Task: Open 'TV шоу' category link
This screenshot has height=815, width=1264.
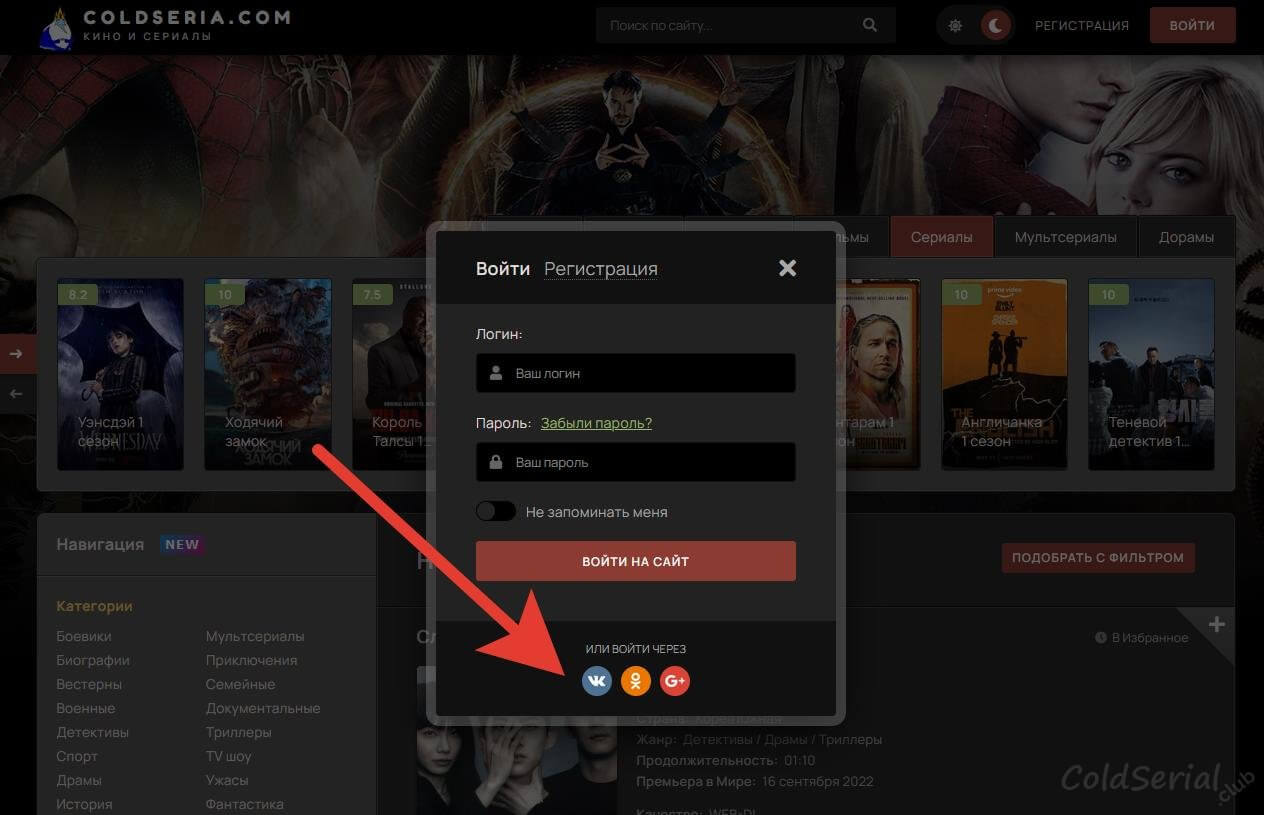Action: (229, 756)
